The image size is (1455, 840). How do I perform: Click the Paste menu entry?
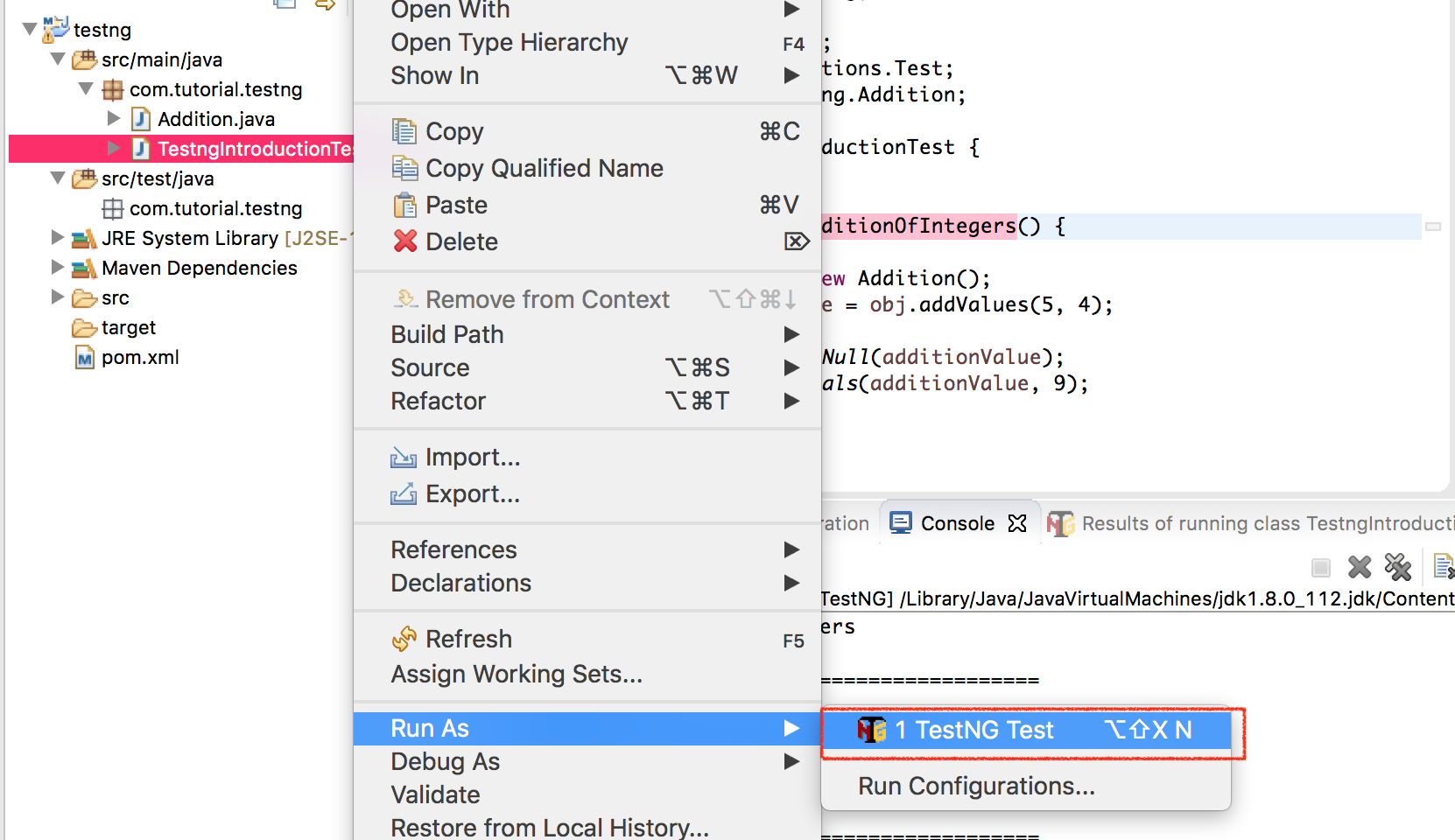pyautogui.click(x=587, y=205)
